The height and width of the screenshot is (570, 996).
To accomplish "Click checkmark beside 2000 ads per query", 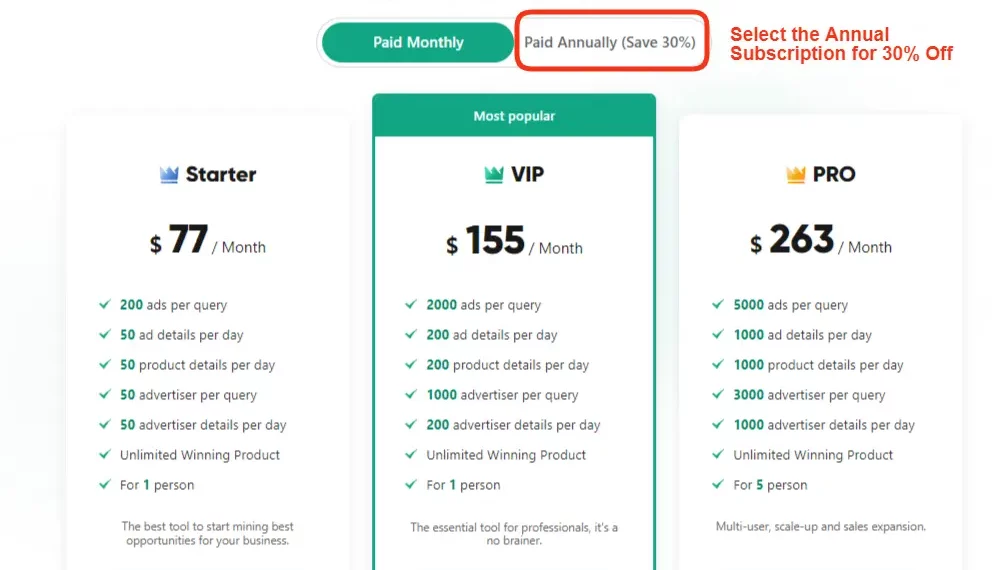I will pyautogui.click(x=411, y=304).
